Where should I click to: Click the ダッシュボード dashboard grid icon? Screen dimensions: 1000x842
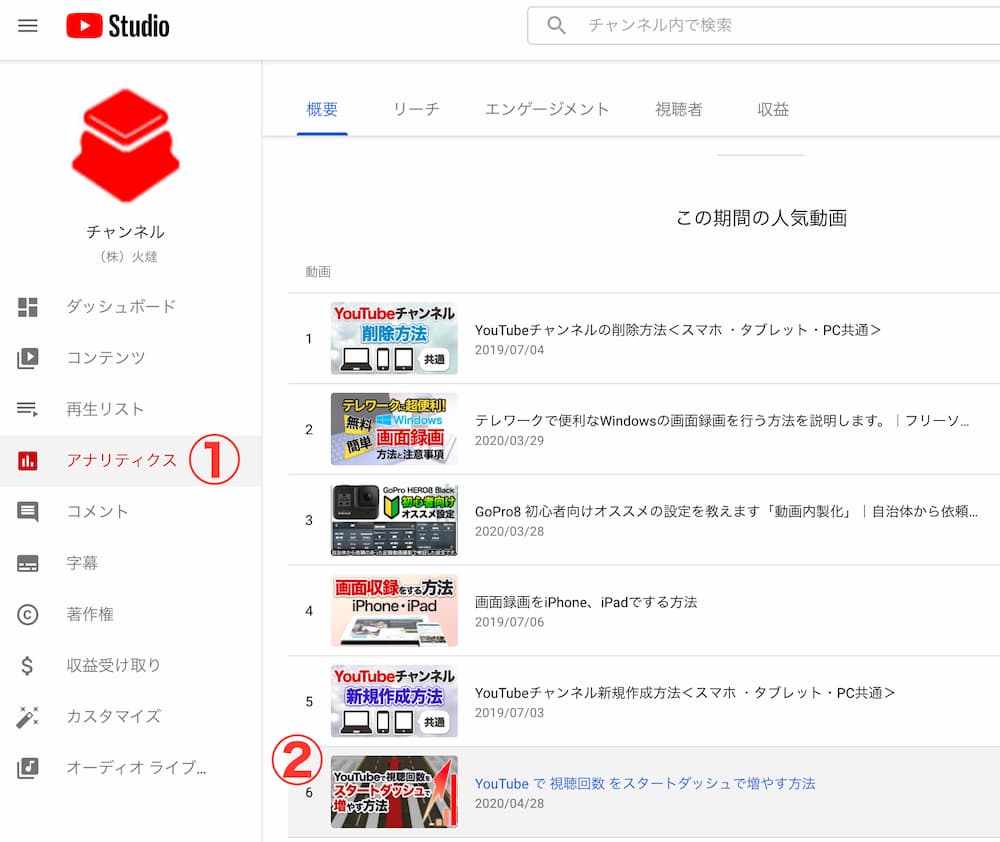[x=27, y=307]
